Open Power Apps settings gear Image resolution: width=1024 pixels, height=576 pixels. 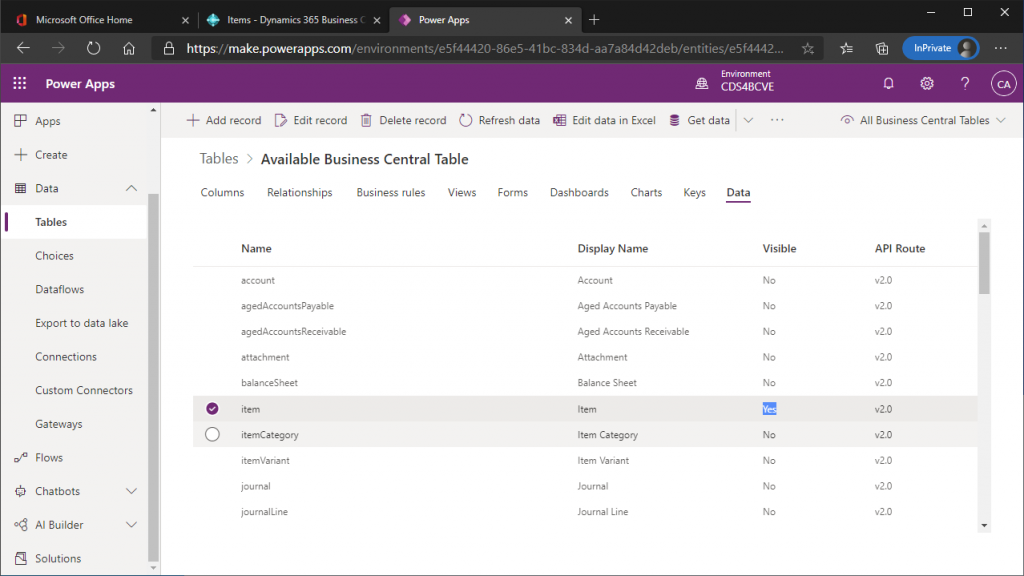[x=927, y=84]
